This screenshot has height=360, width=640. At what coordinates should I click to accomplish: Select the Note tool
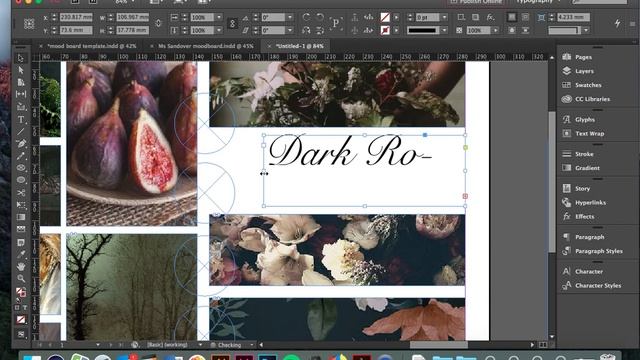coord(21,242)
